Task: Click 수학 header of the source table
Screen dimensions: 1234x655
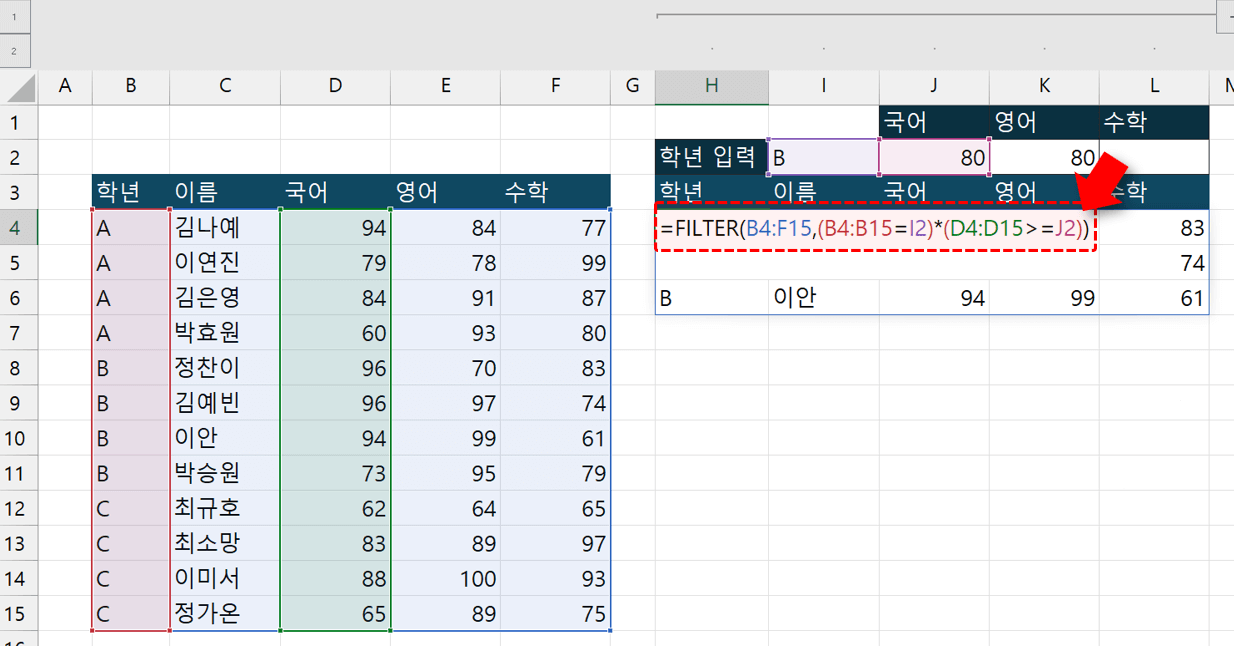Action: tap(555, 192)
